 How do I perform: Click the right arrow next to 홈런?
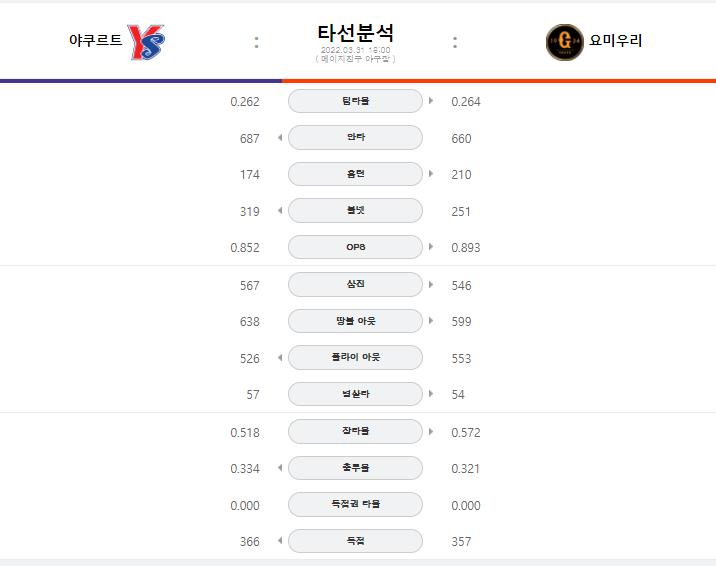(431, 174)
